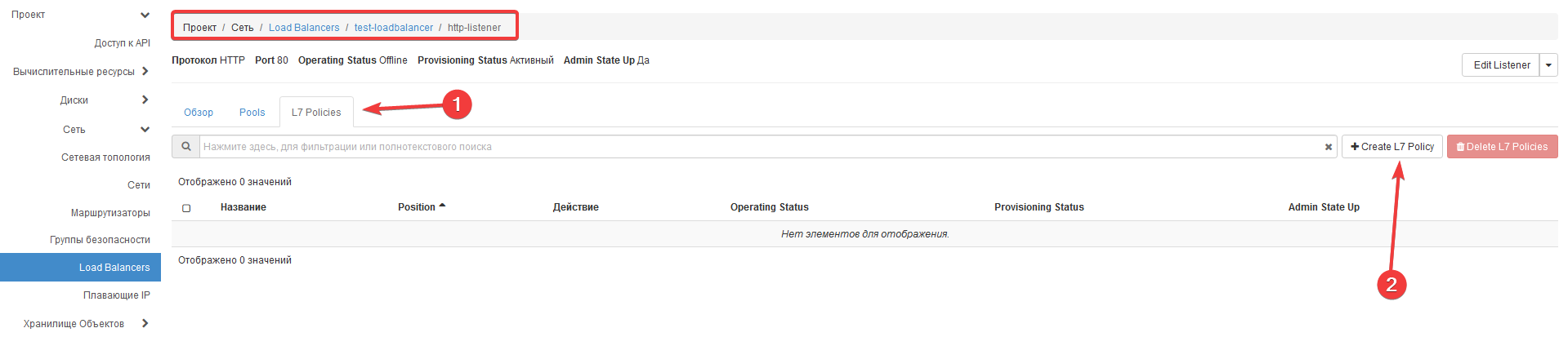Image resolution: width=1568 pixels, height=337 pixels.
Task: Click the search magnifier icon
Action: tap(186, 147)
